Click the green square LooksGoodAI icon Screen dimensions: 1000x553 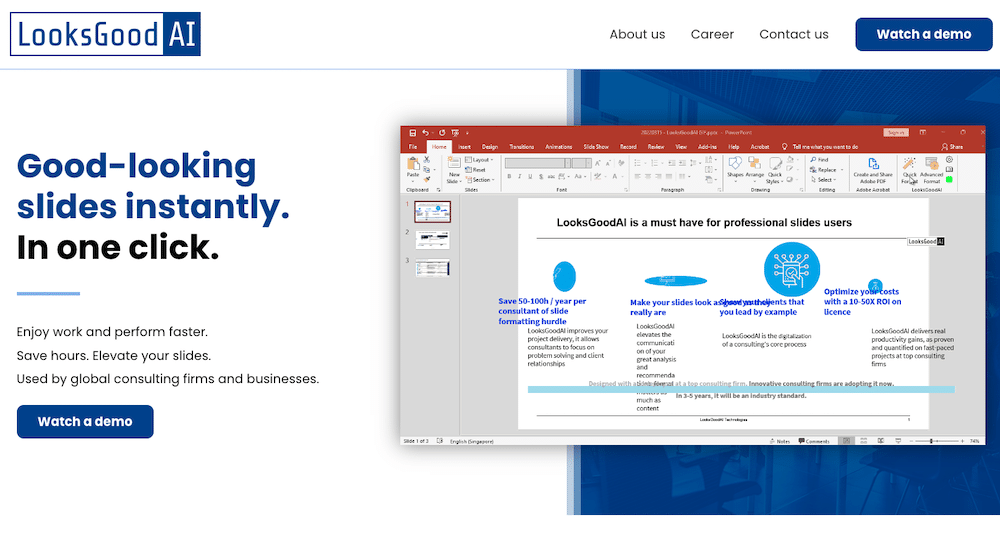click(949, 180)
